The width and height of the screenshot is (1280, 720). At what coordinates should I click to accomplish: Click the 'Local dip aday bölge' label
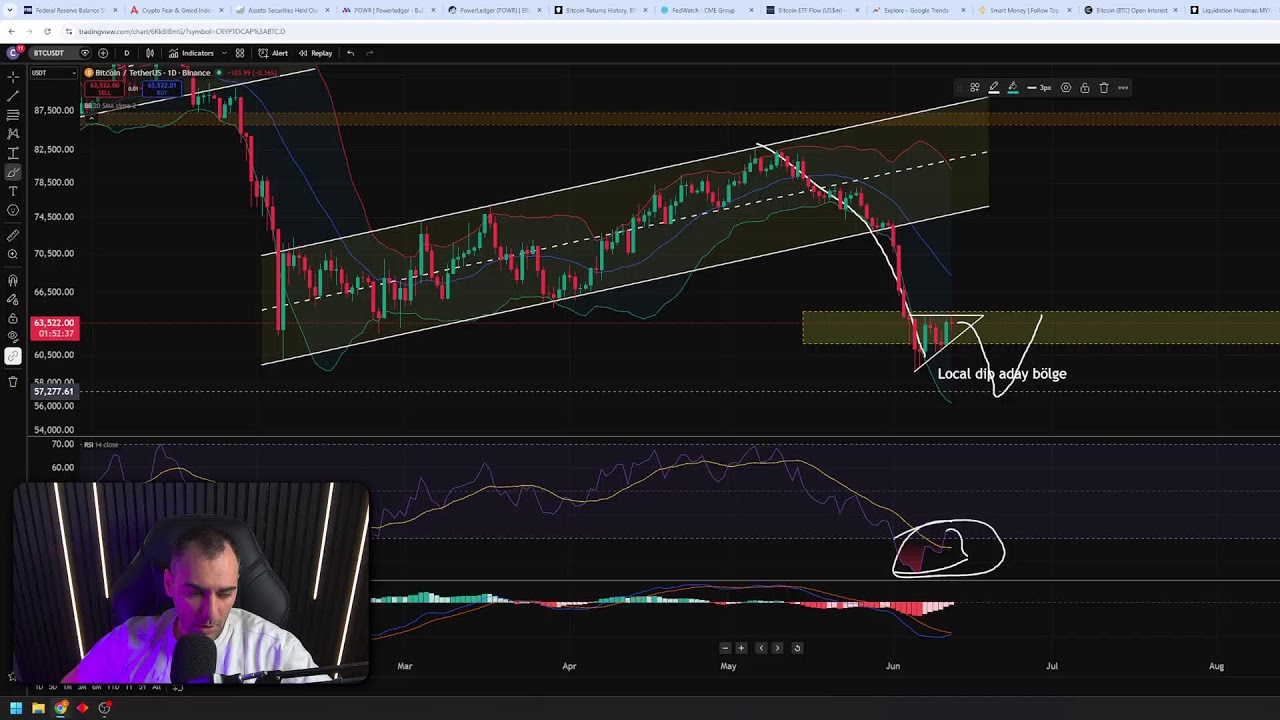(x=1002, y=373)
